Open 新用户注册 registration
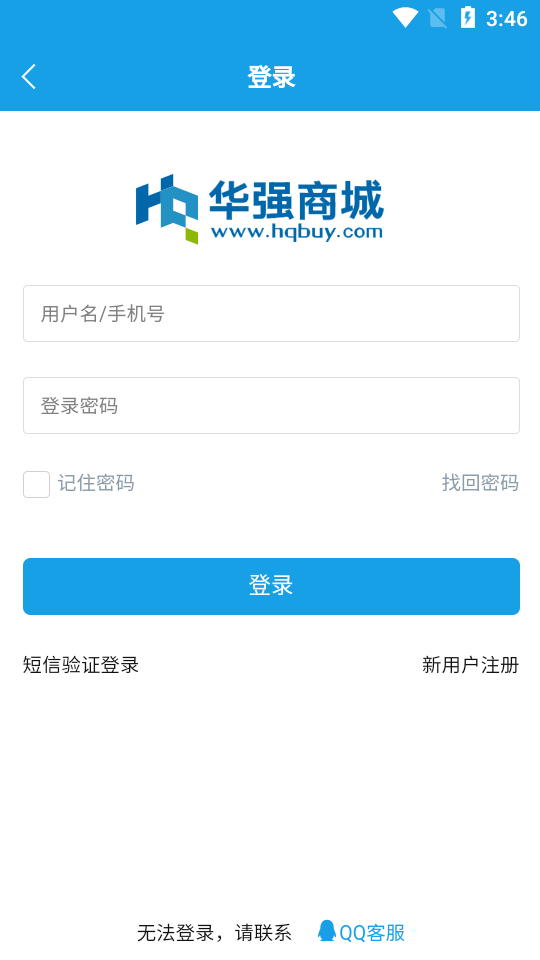 click(x=470, y=665)
